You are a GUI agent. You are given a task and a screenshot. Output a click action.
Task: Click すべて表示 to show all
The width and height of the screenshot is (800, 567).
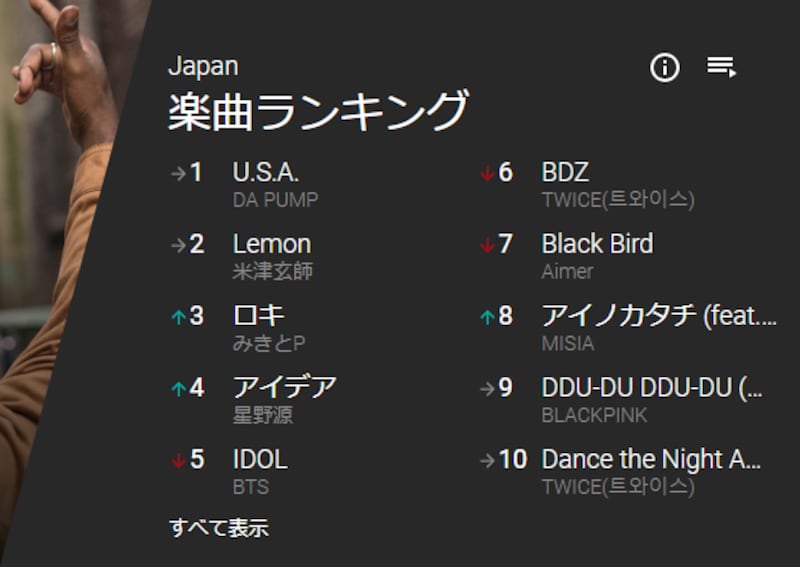pyautogui.click(x=219, y=527)
